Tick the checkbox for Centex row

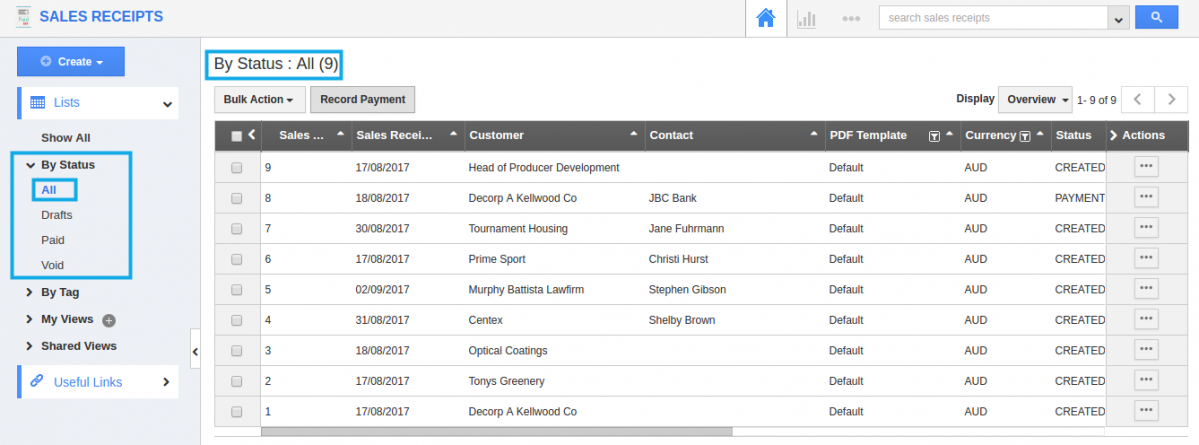tap(237, 320)
